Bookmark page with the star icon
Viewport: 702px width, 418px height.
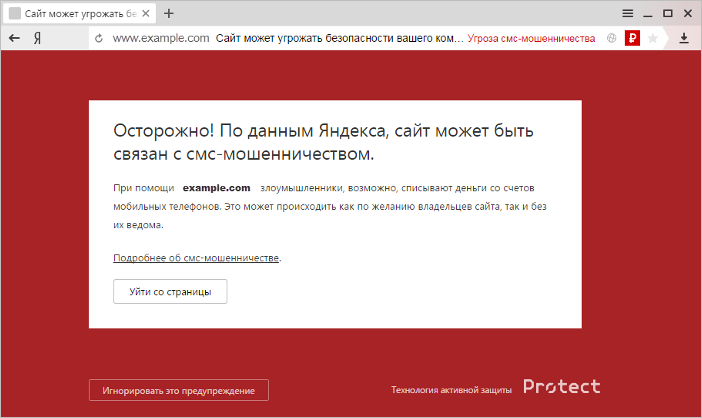click(x=653, y=38)
